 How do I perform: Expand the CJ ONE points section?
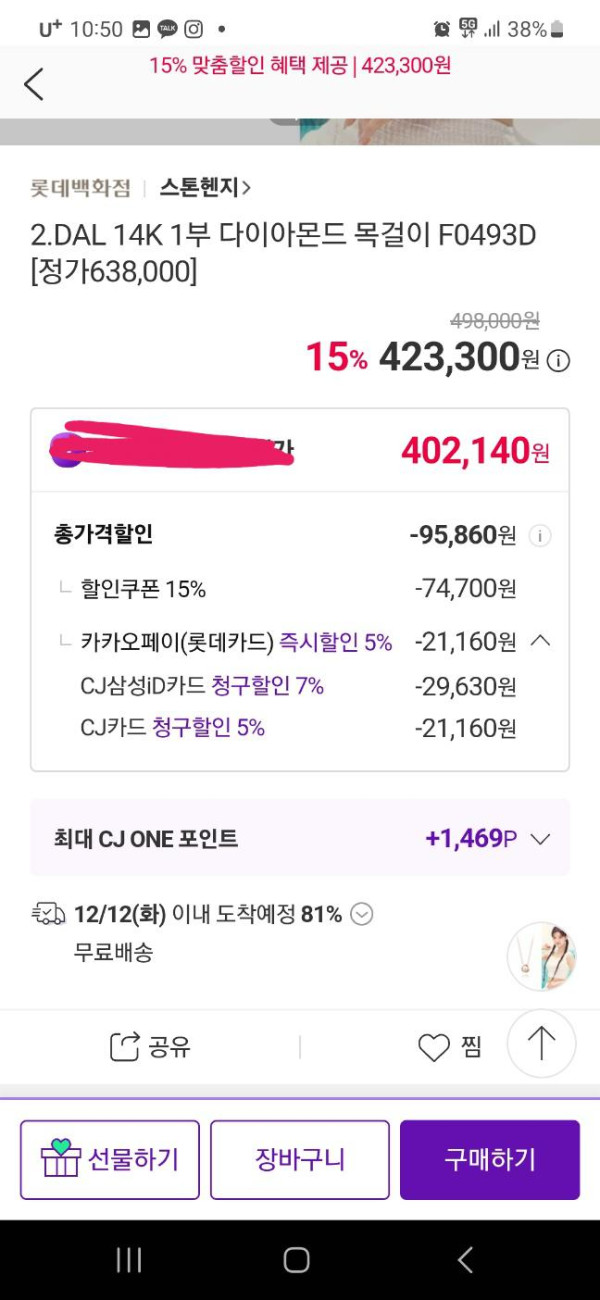[541, 839]
